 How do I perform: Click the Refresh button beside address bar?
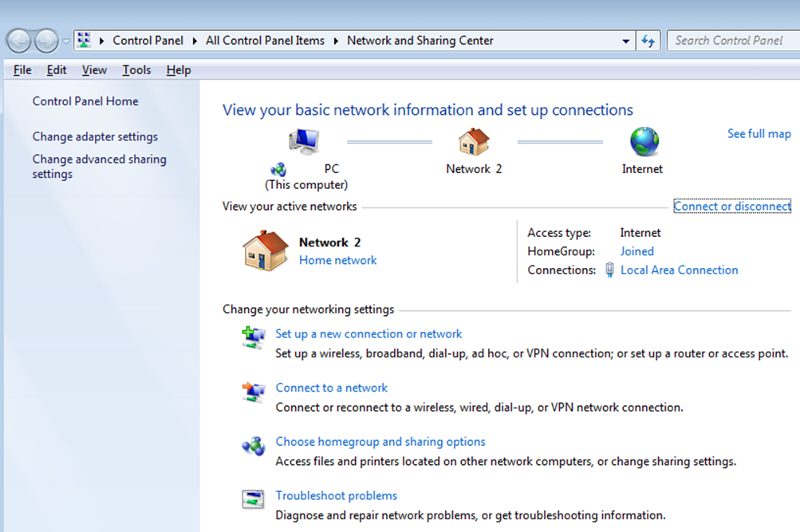648,41
